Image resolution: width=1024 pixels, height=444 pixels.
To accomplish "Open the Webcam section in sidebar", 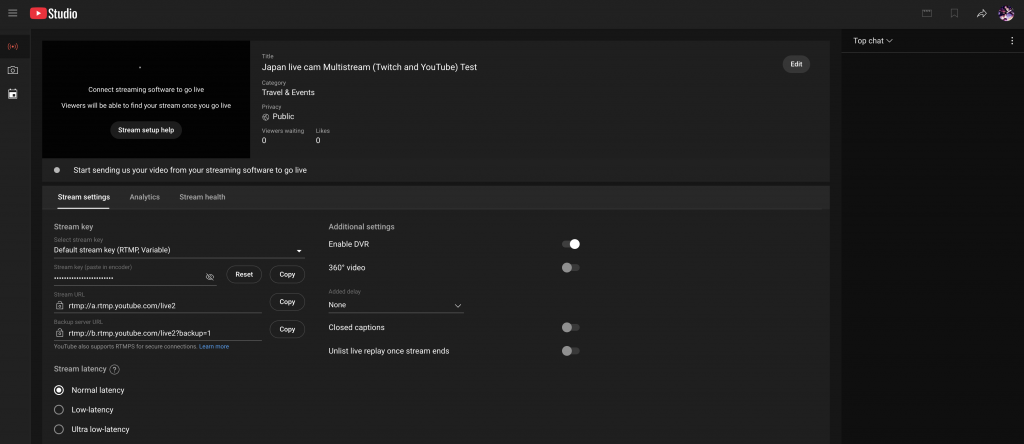I will (x=12, y=70).
